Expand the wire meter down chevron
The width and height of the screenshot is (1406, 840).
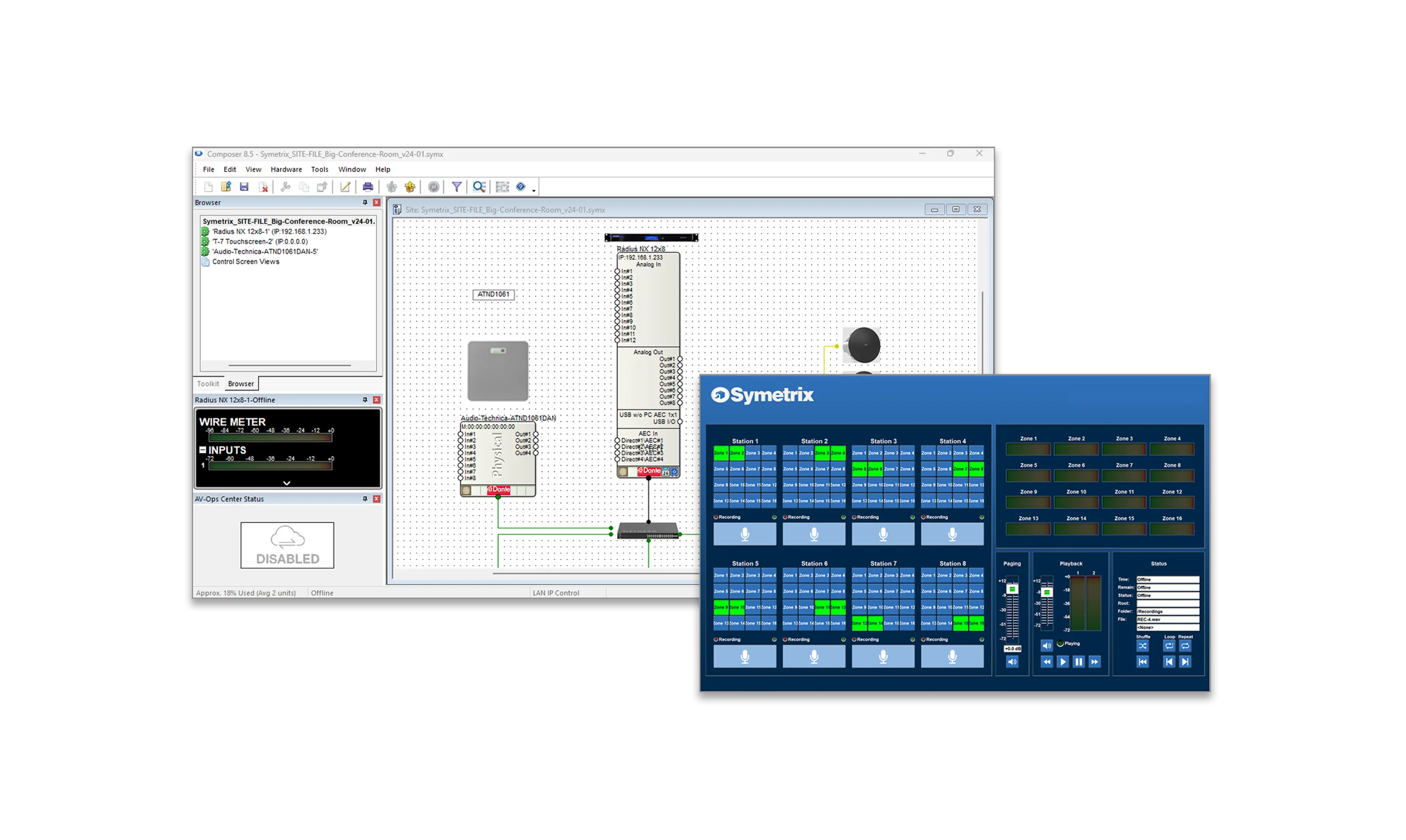coord(287,483)
